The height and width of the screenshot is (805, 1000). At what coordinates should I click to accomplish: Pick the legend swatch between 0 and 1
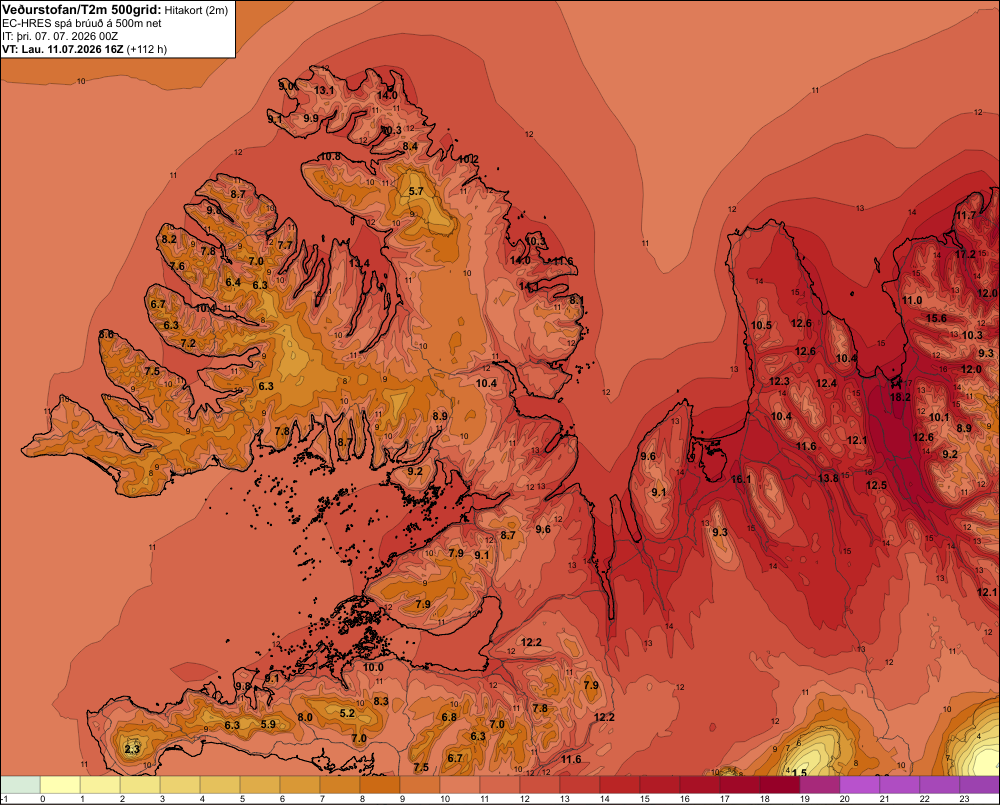click(60, 784)
